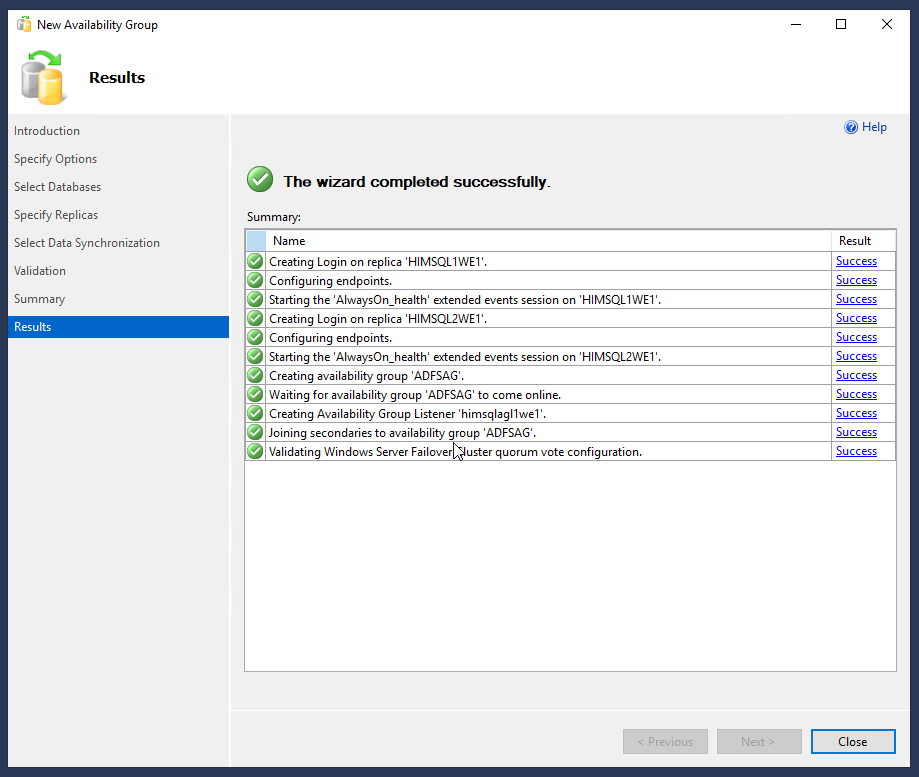Open the Validation page in sidebar

tap(40, 271)
